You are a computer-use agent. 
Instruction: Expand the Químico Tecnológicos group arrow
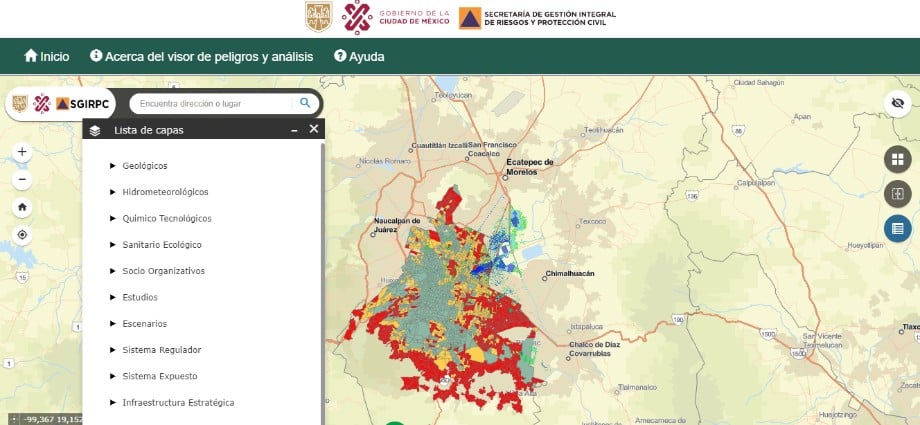click(x=113, y=218)
